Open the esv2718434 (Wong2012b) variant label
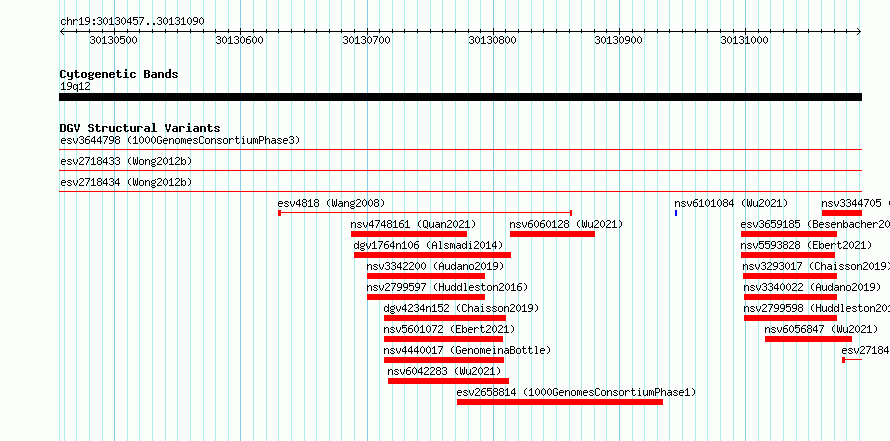The width and height of the screenshot is (890, 441). click(126, 182)
